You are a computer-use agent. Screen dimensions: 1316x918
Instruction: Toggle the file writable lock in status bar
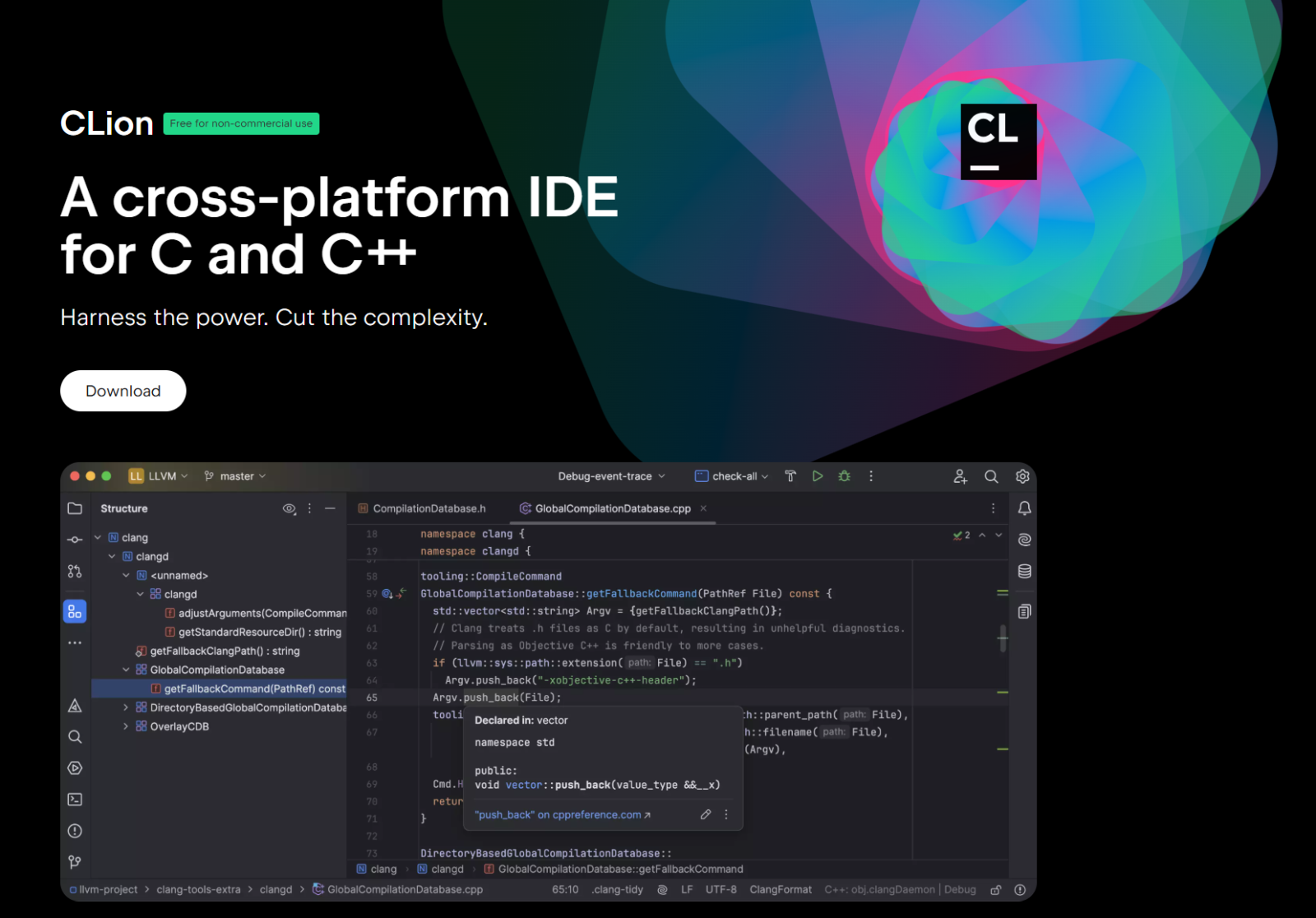point(996,889)
